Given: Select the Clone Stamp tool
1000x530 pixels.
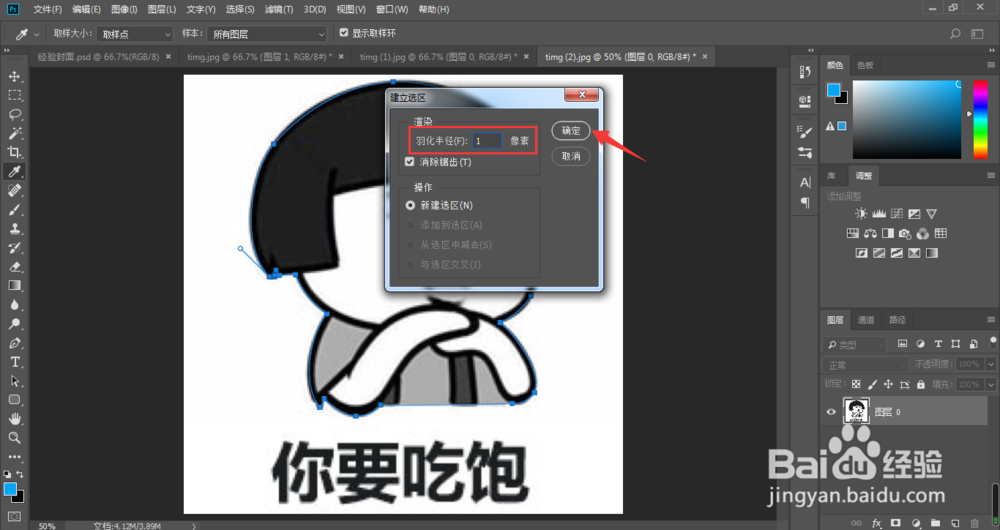Looking at the screenshot, I should coord(14,228).
